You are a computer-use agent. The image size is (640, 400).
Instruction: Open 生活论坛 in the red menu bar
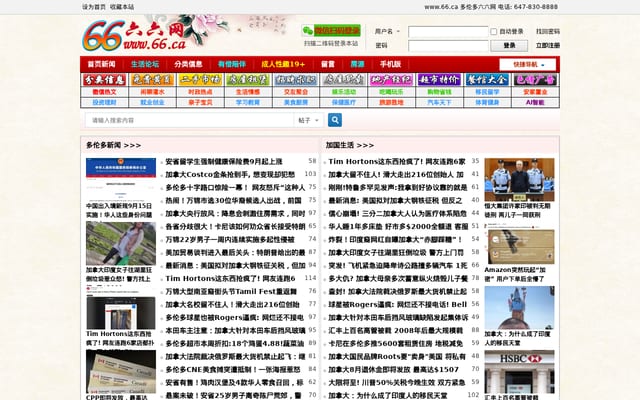tap(145, 64)
